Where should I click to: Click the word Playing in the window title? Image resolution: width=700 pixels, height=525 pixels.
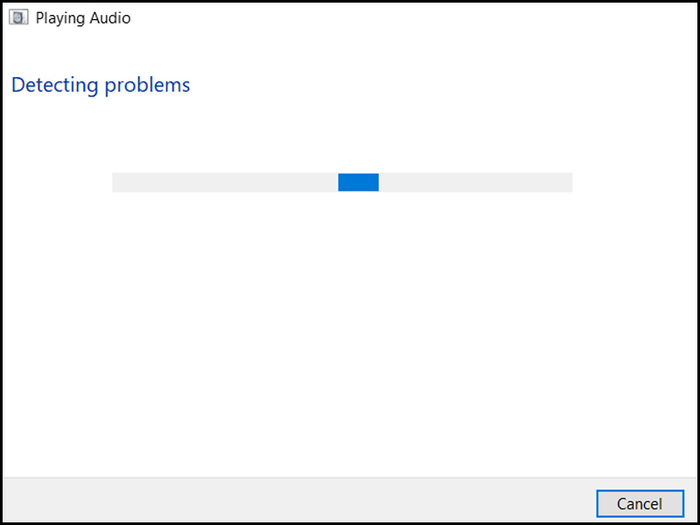(x=59, y=18)
